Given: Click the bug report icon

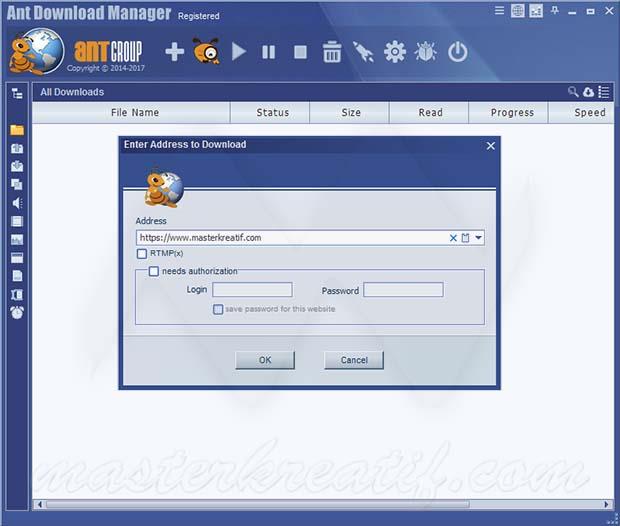Looking at the screenshot, I should point(425,52).
